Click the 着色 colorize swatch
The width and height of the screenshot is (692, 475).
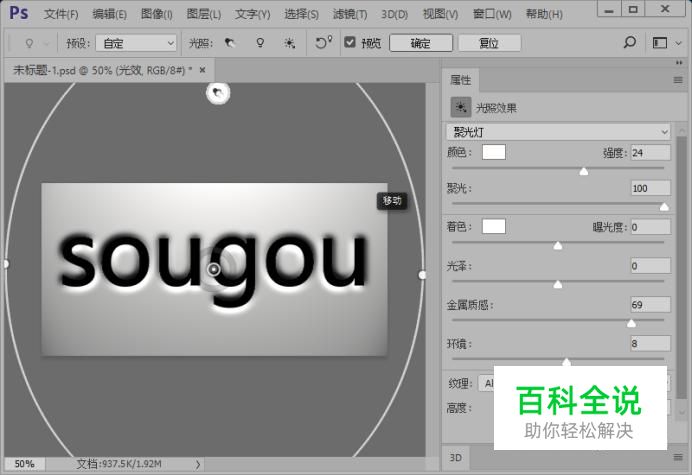click(x=494, y=226)
